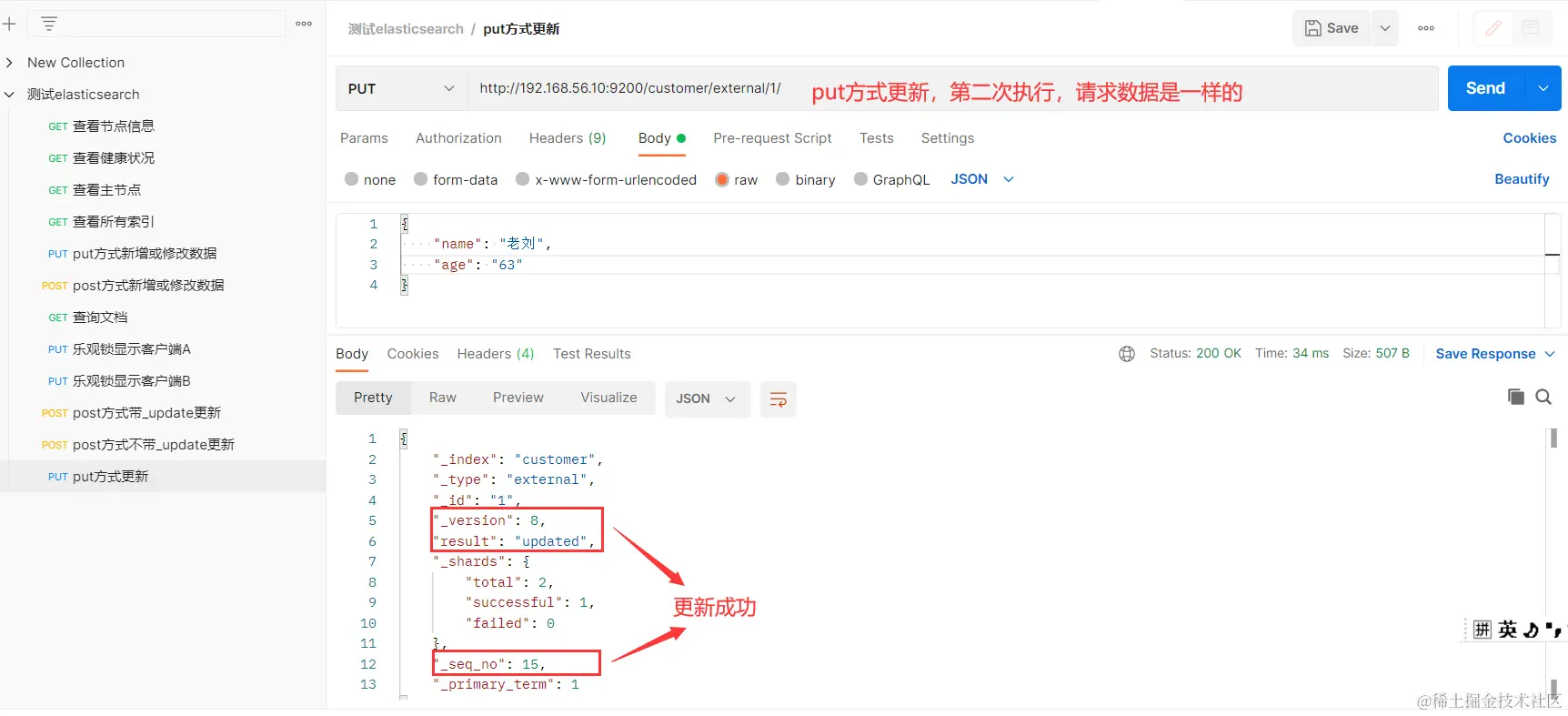Viewport: 1568px width, 716px height.
Task: Expand the New Collection folder
Action: (9, 63)
